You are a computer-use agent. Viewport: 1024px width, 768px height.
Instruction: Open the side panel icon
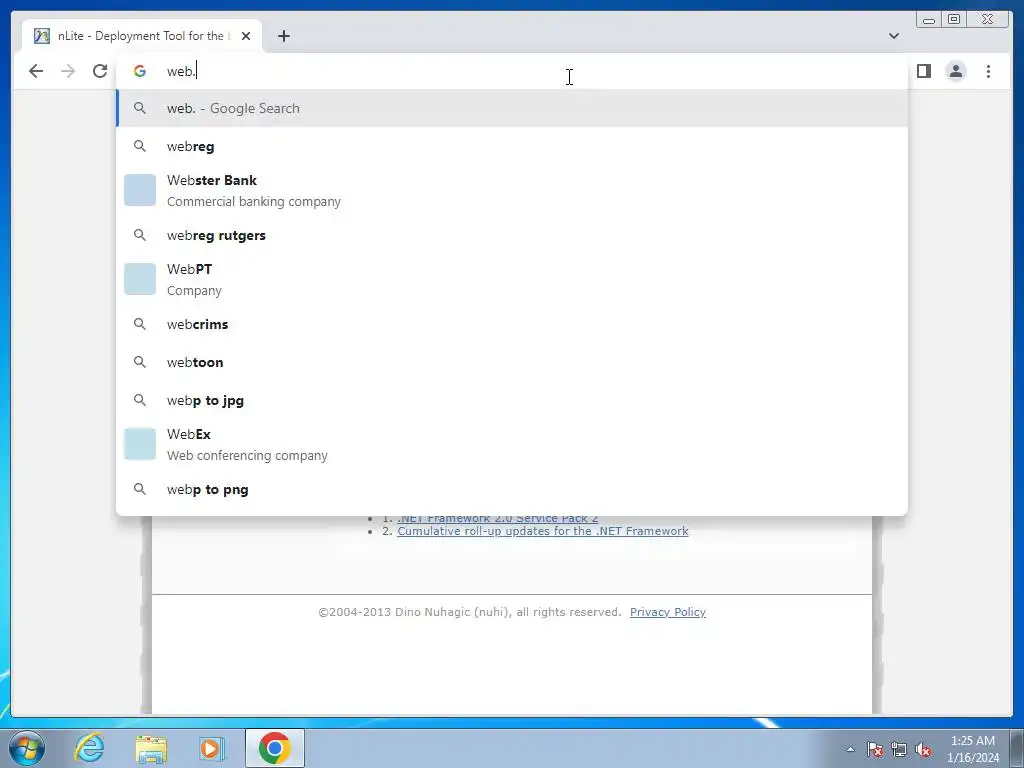click(x=923, y=71)
